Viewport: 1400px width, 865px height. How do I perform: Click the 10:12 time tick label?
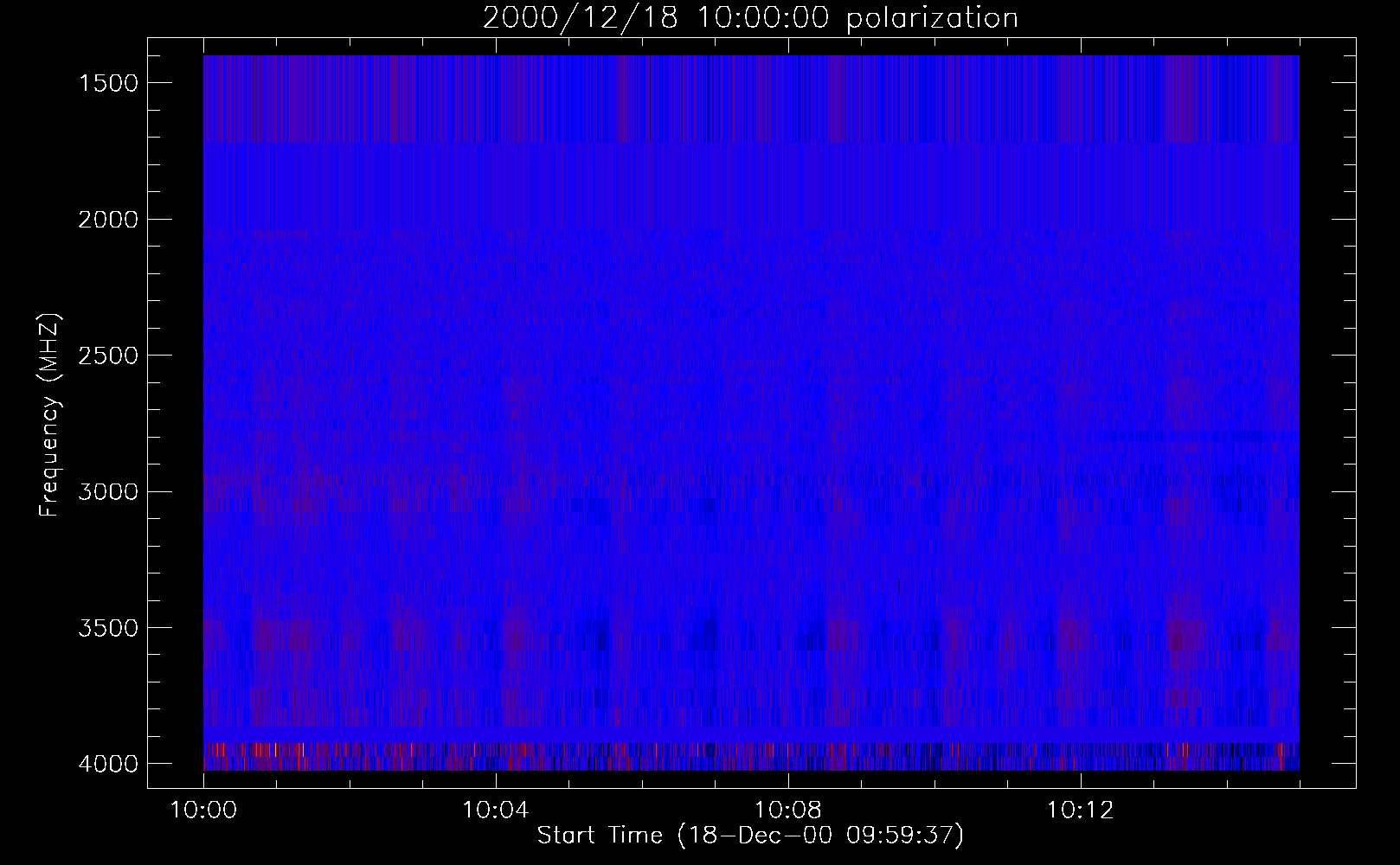click(x=1081, y=811)
